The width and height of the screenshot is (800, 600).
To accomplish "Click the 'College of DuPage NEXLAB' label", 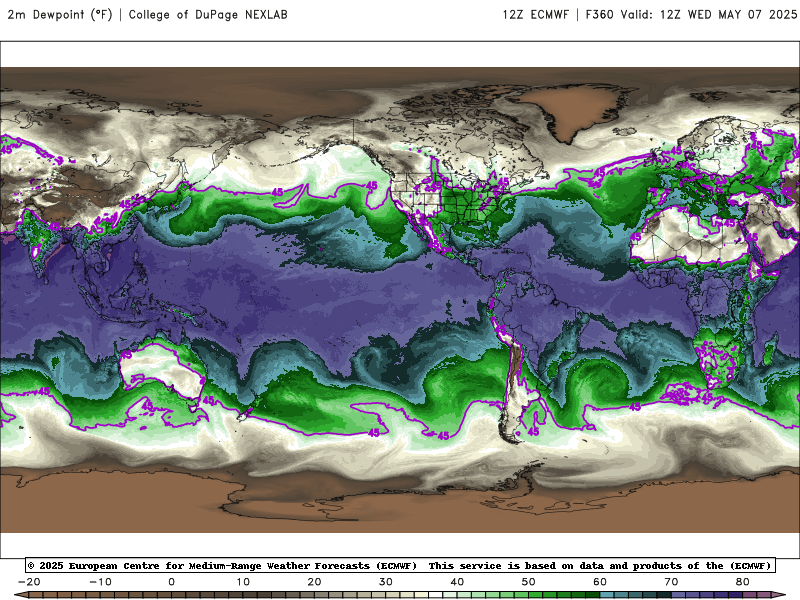I will coord(208,15).
